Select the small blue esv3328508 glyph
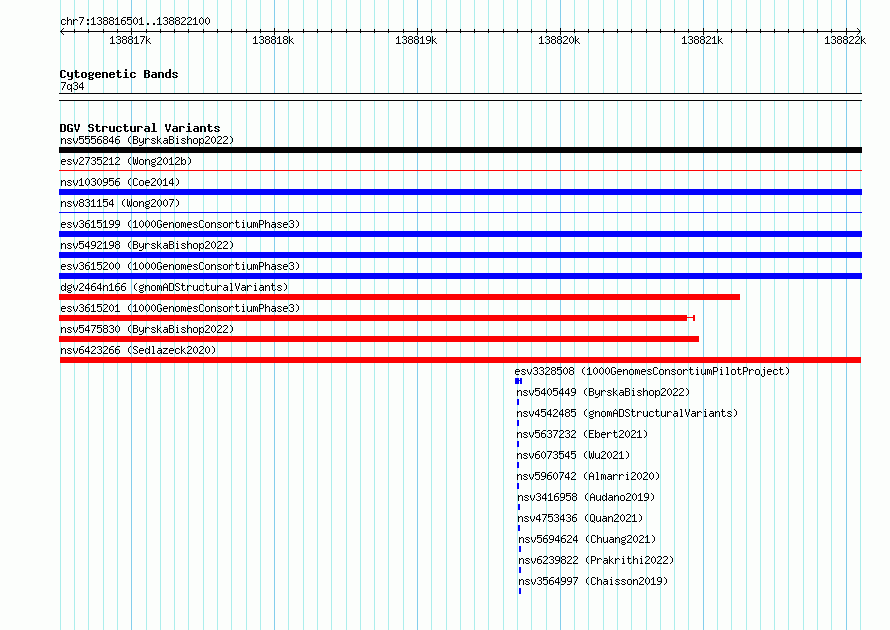The width and height of the screenshot is (890, 630). (518, 381)
